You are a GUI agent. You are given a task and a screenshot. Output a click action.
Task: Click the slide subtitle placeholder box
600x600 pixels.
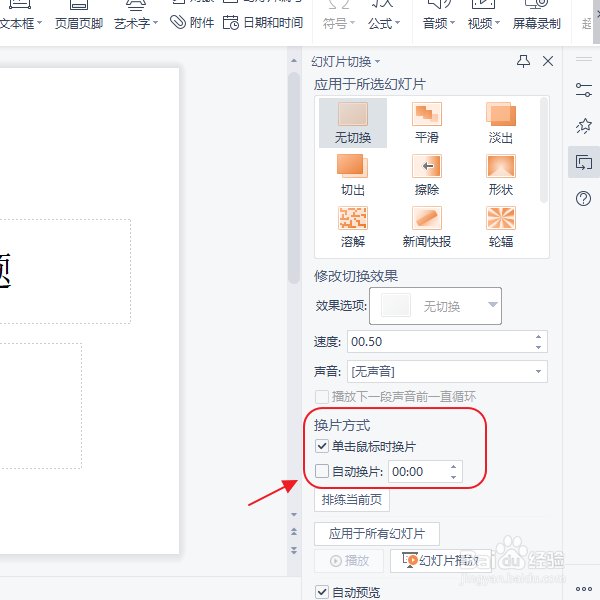click(x=41, y=406)
